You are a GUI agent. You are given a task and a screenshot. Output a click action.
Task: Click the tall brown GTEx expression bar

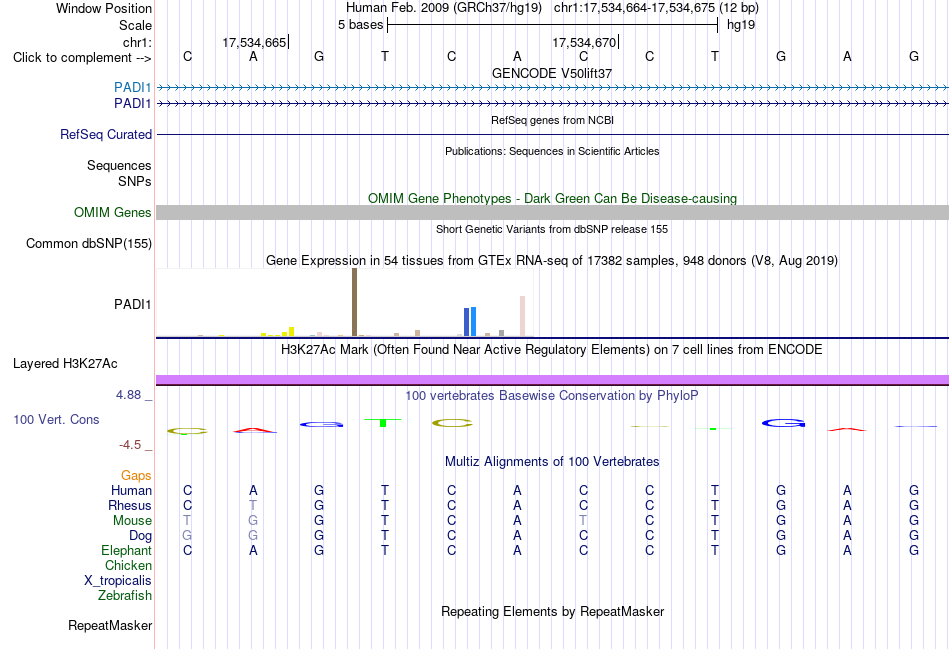354,302
